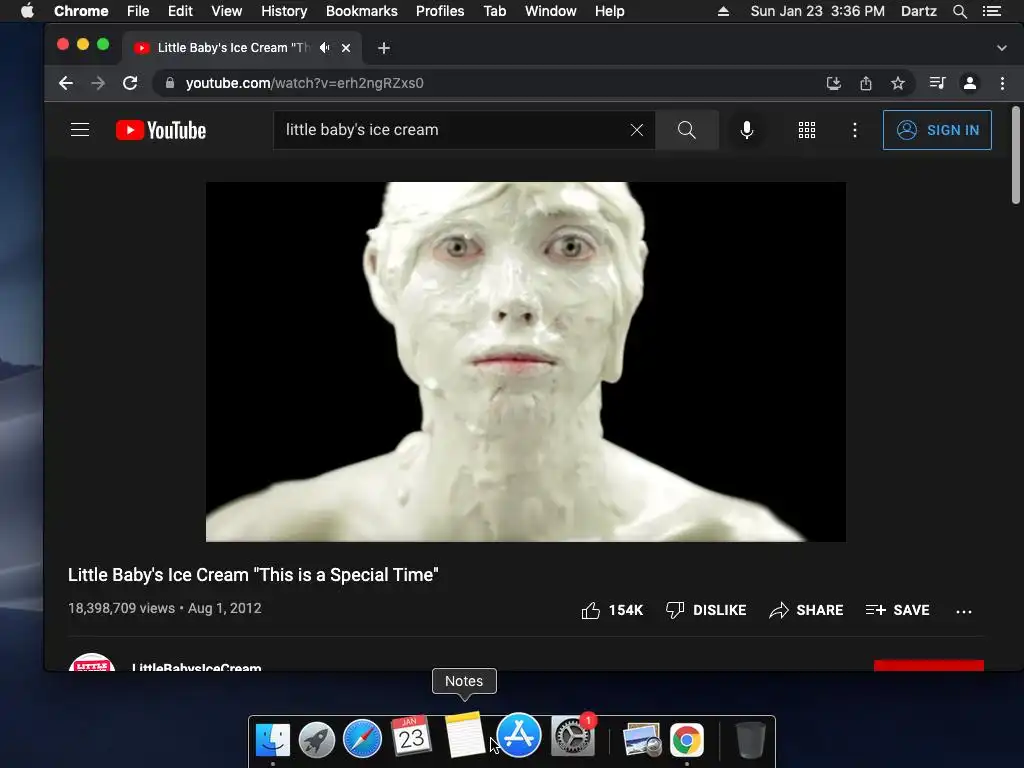Open the Bookmarks menu
1024x768 pixels.
coord(362,11)
